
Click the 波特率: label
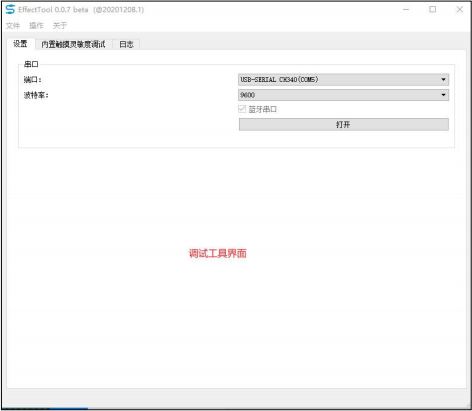36,95
